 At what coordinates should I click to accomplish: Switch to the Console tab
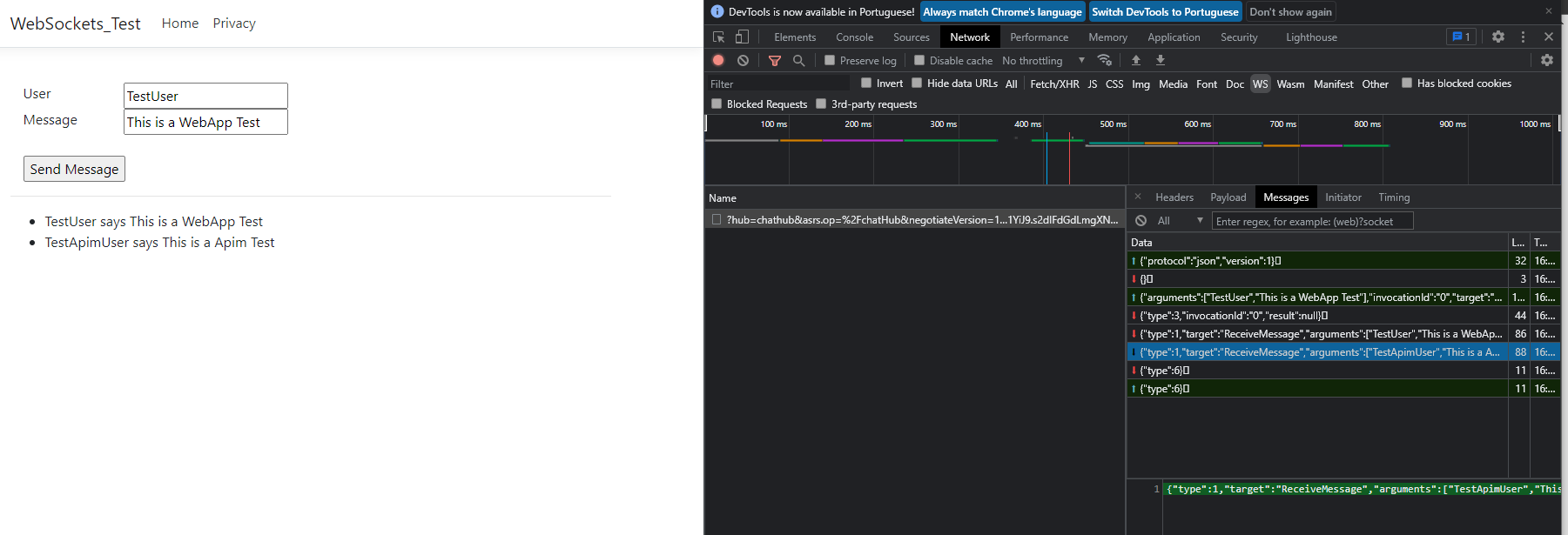coord(854,37)
